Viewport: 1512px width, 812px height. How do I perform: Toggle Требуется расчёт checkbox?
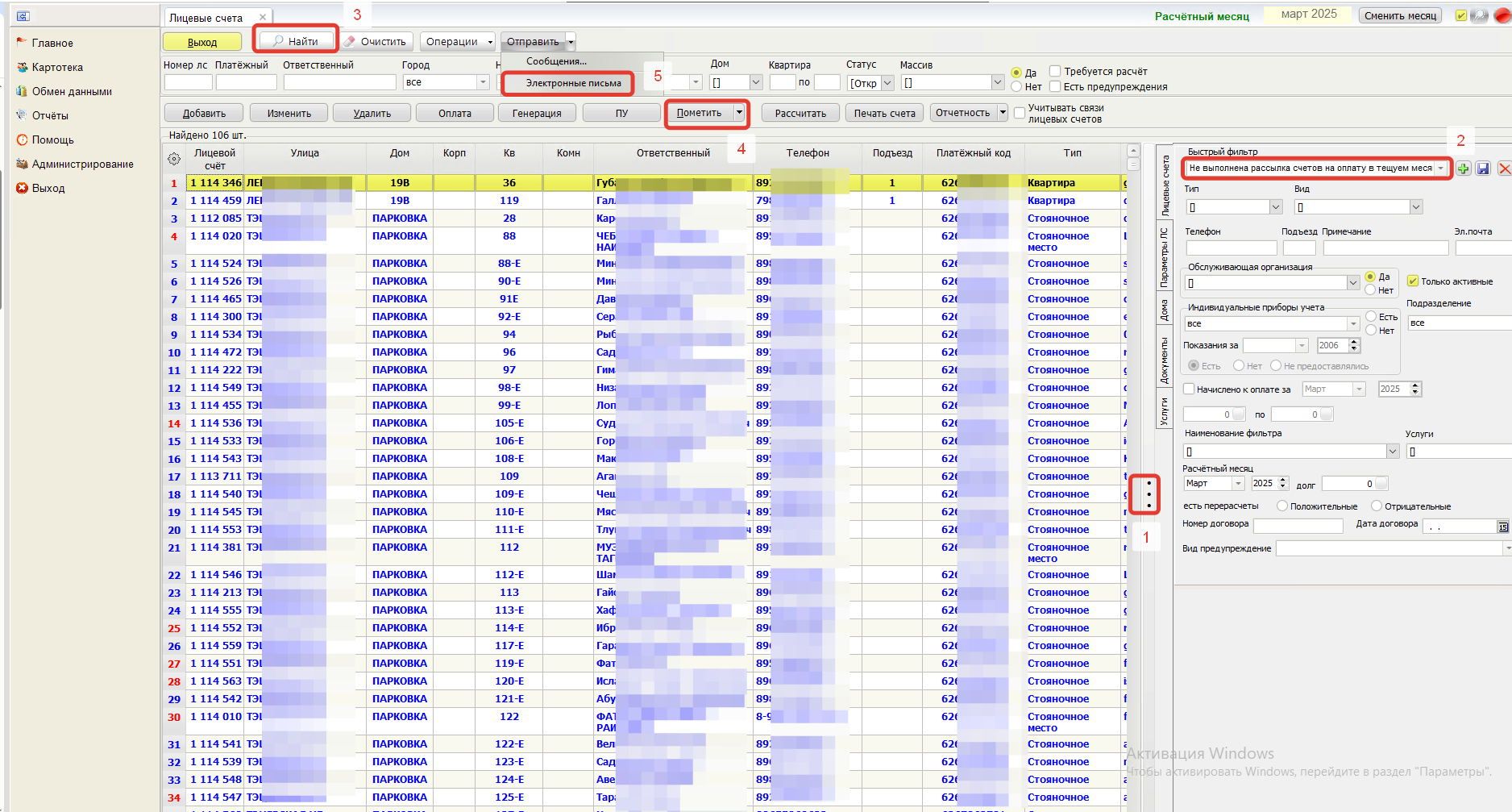point(1055,71)
